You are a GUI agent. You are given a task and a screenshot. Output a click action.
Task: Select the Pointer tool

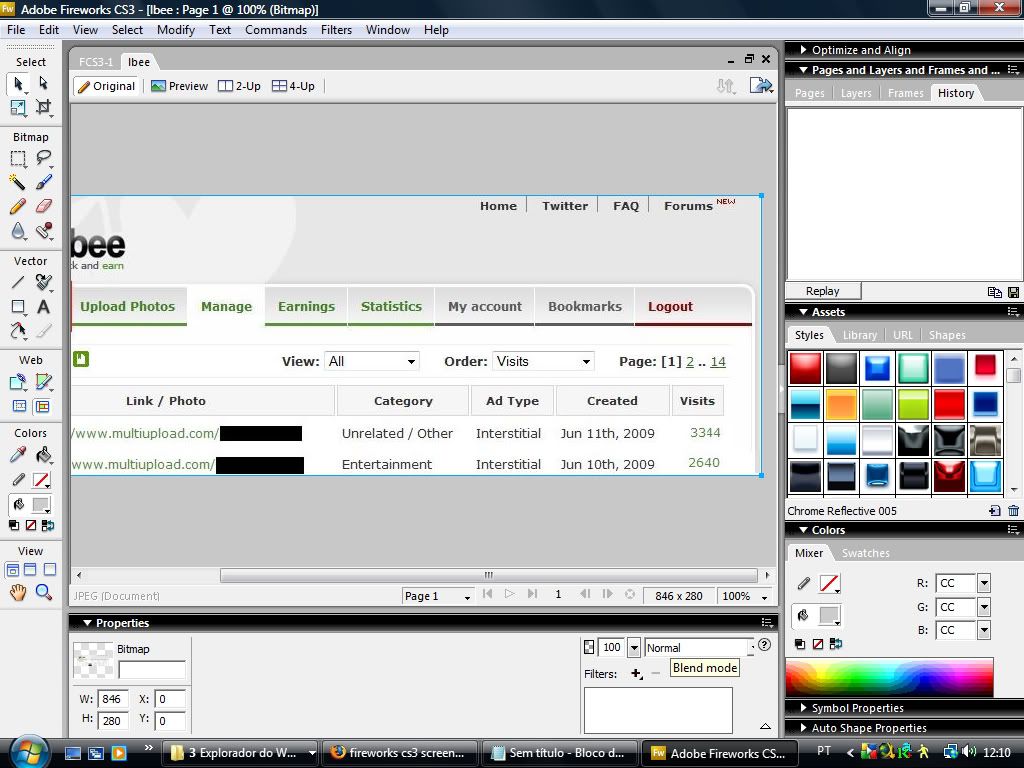(18, 84)
